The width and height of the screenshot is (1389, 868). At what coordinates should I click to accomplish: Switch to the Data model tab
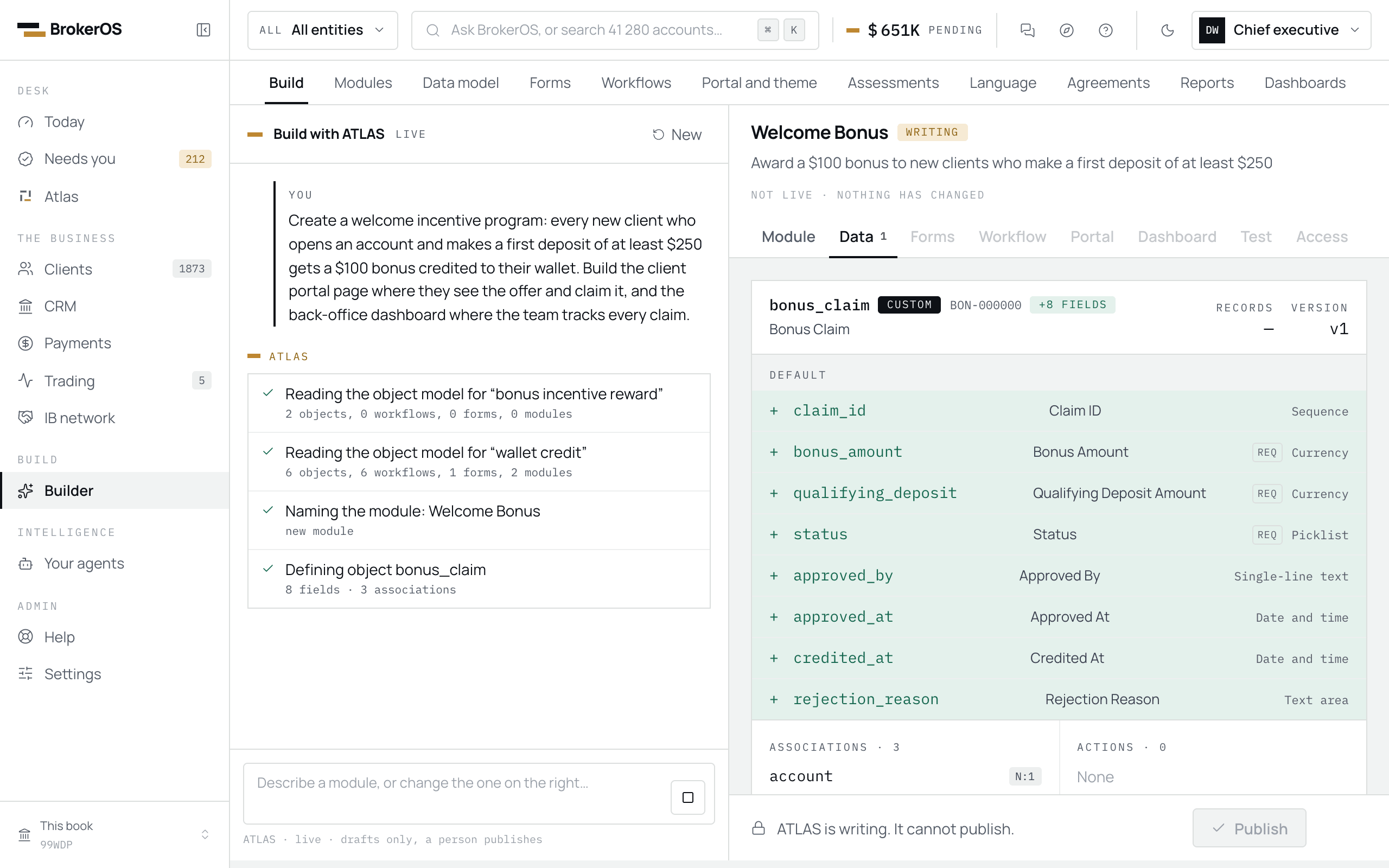(x=460, y=82)
